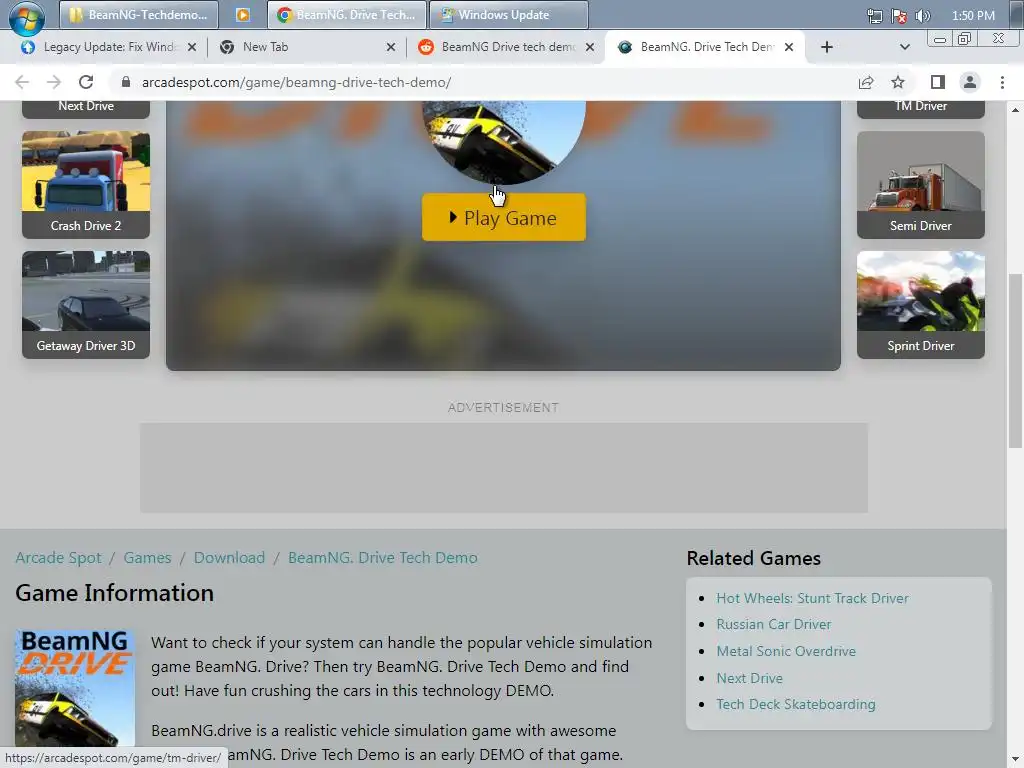Screen dimensions: 1024x768
Task: Close the active BeamNG. Drive Tech Demo tab
Action: [x=789, y=47]
